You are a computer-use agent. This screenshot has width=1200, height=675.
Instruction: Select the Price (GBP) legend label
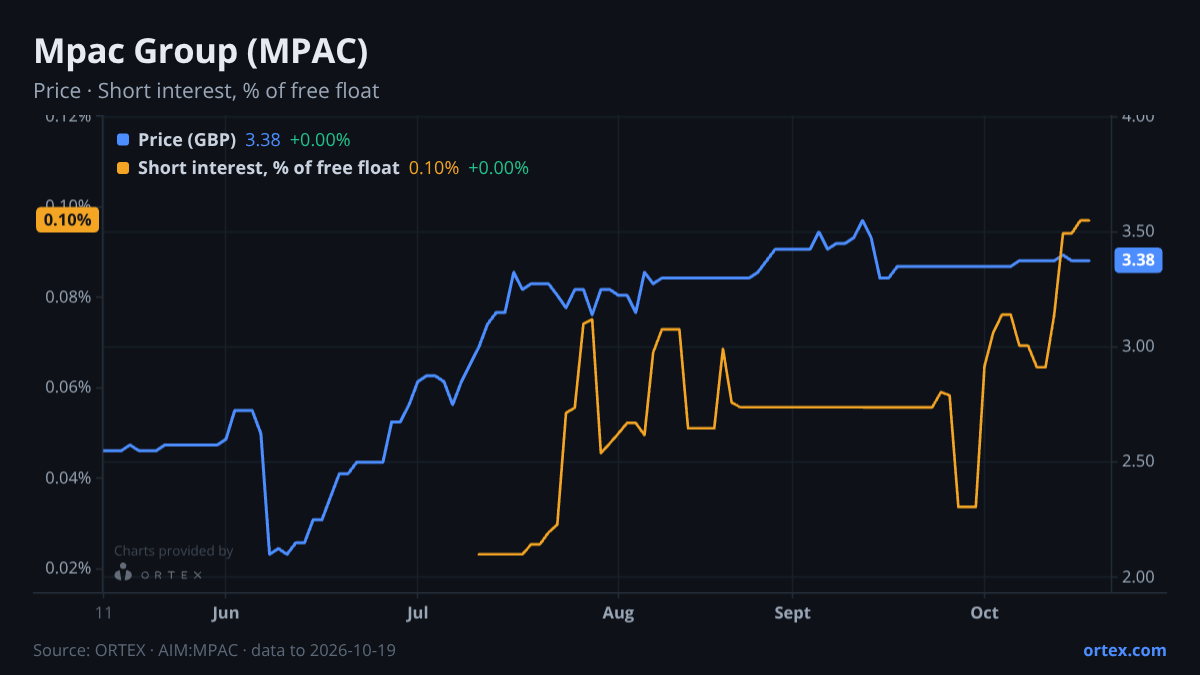coord(187,140)
